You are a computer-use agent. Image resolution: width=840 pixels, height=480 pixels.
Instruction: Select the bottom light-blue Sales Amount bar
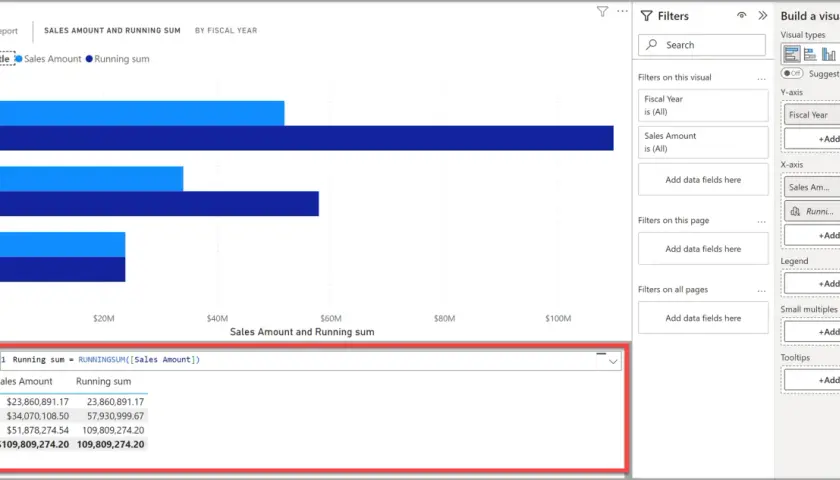click(63, 244)
